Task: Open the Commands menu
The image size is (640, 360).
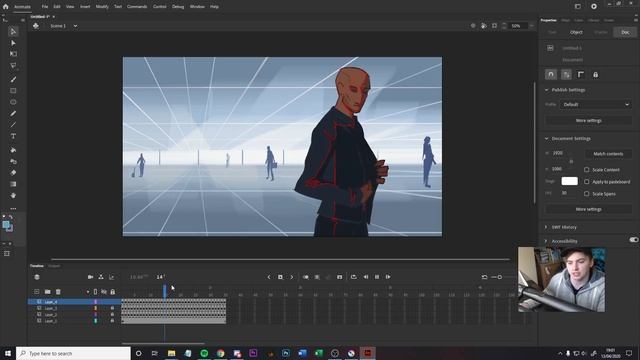Action: point(137,7)
